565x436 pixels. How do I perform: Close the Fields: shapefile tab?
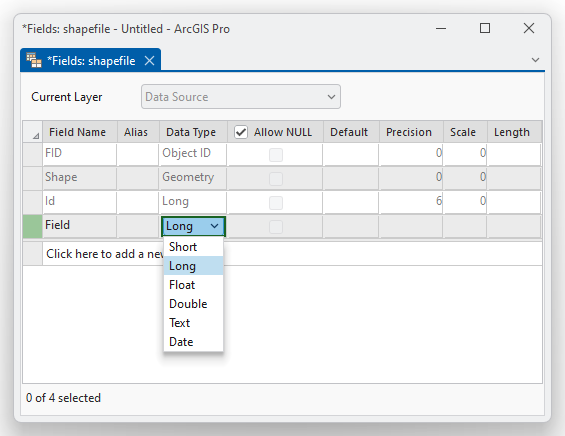tap(150, 61)
